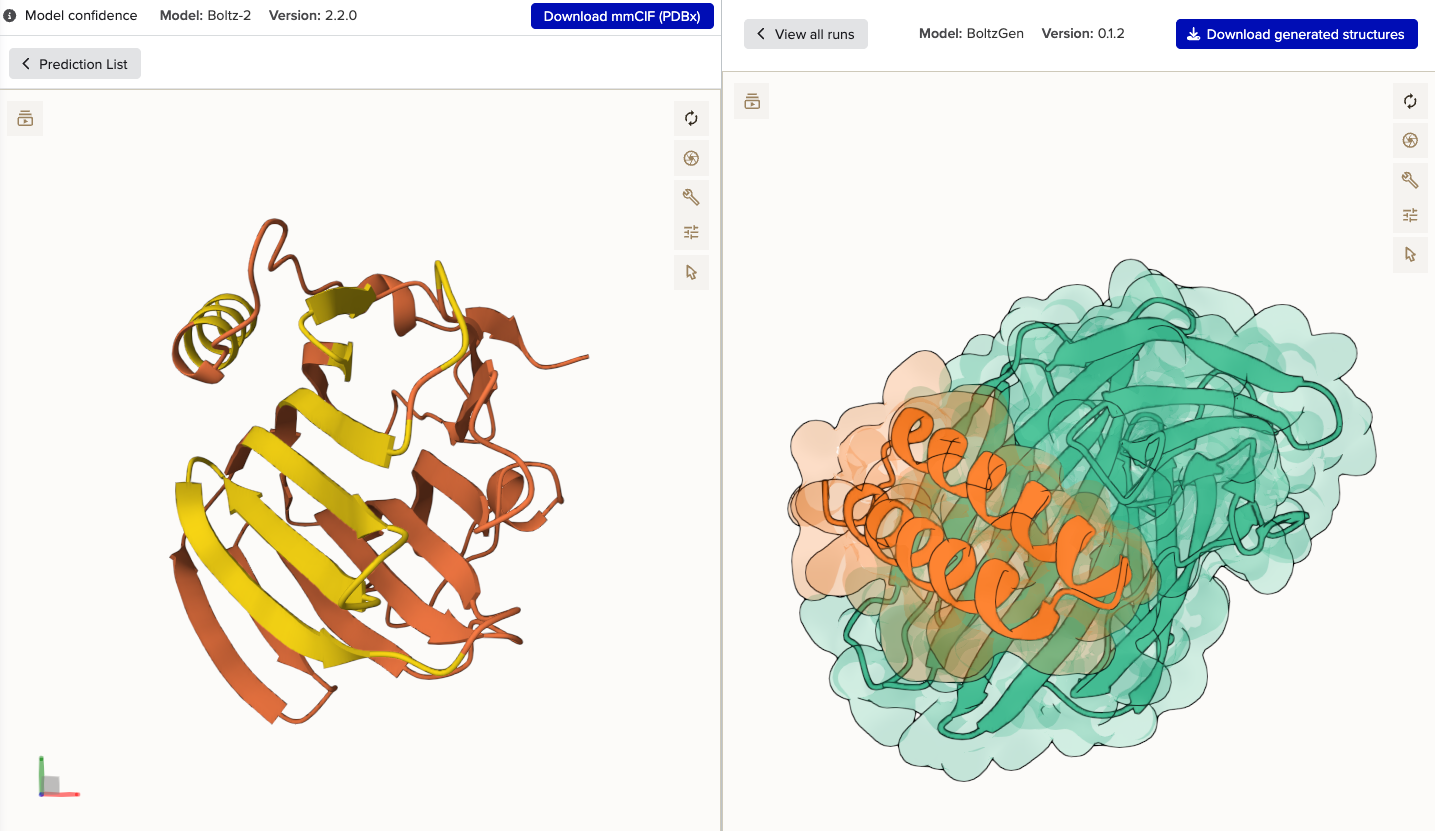Screen dimensions: 1435x831
Task: Click the screenshot icon in BoltzGen viewer
Action: click(x=1410, y=141)
